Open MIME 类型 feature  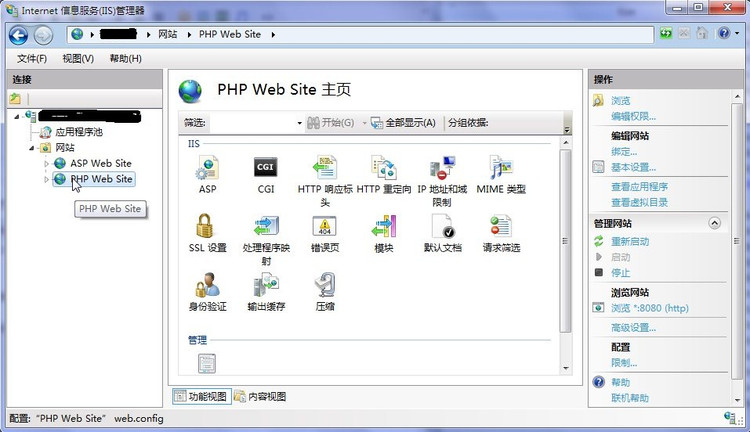[x=501, y=174]
